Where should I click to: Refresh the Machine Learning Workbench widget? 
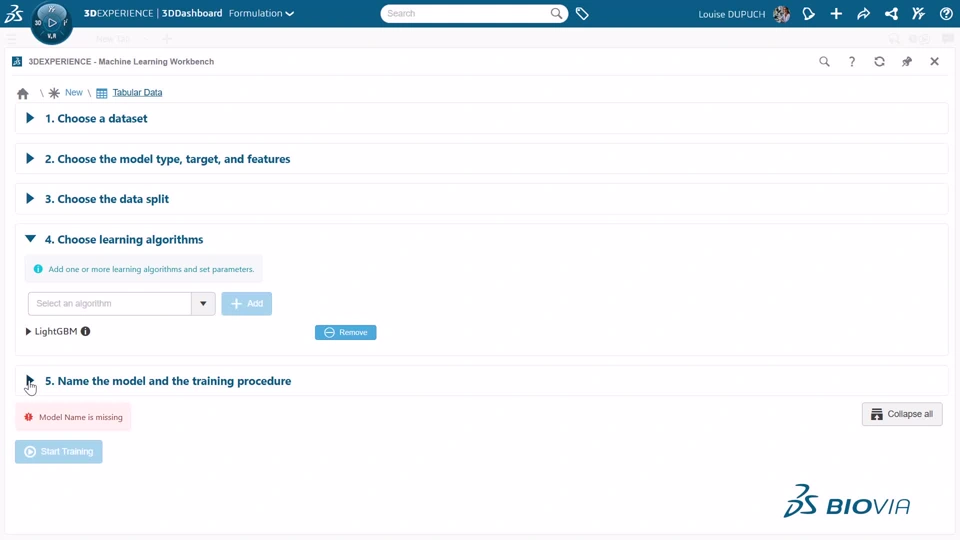[879, 61]
